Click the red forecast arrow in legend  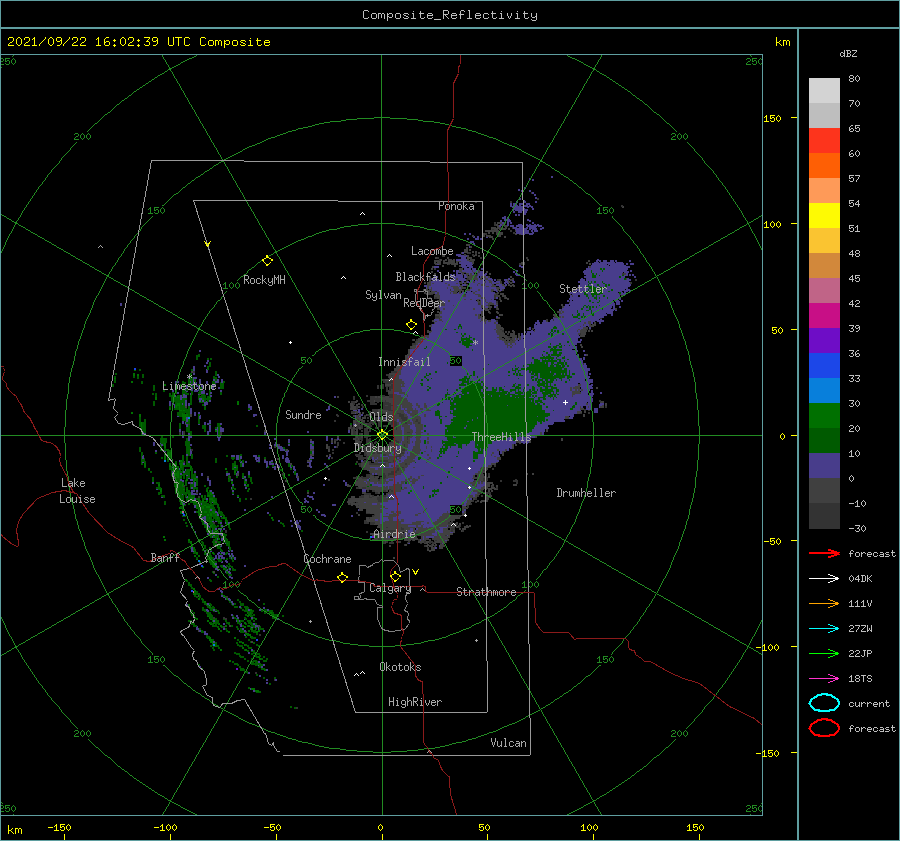824,553
